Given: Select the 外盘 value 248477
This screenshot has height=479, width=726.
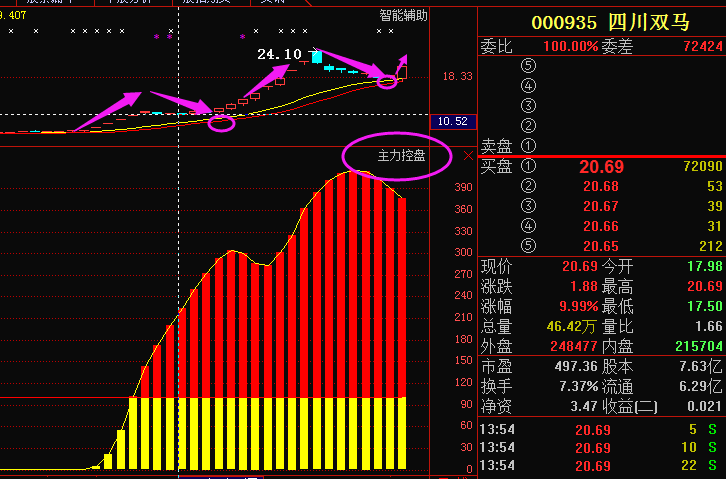Looking at the screenshot, I should [574, 346].
